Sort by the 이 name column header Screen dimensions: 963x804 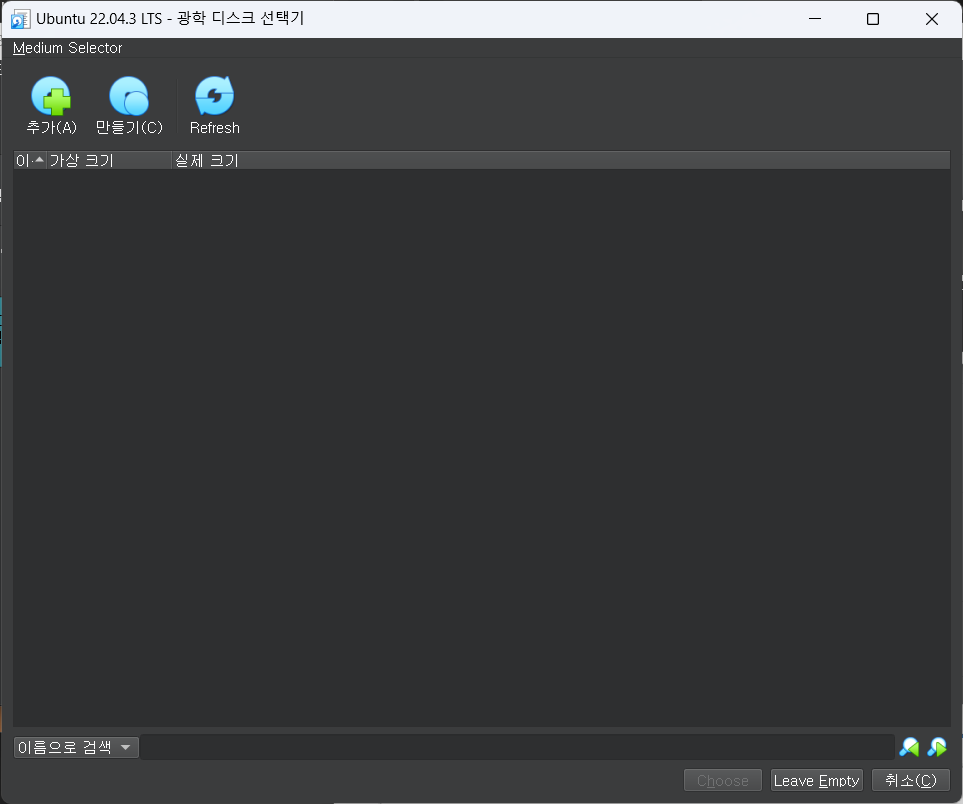pyautogui.click(x=30, y=160)
